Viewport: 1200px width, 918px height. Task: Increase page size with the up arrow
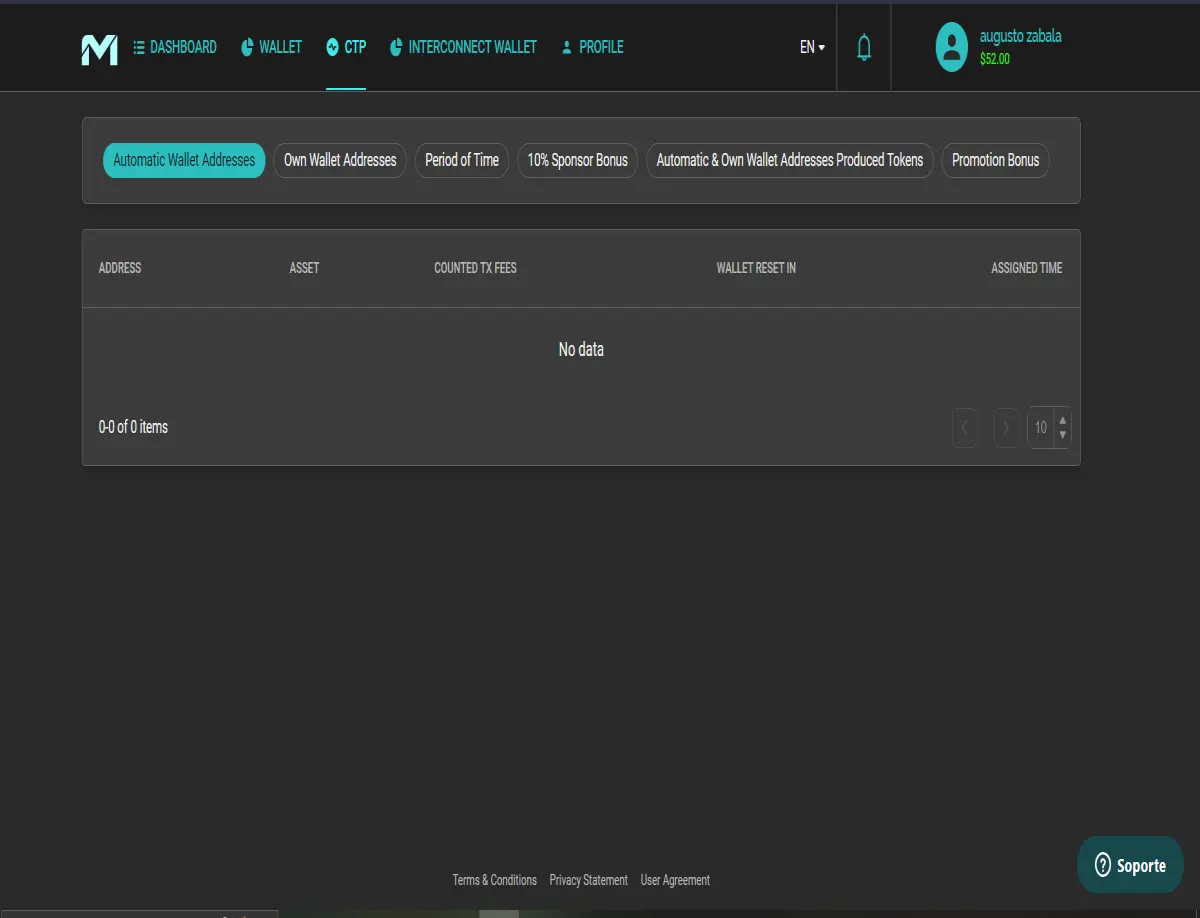pos(1063,421)
